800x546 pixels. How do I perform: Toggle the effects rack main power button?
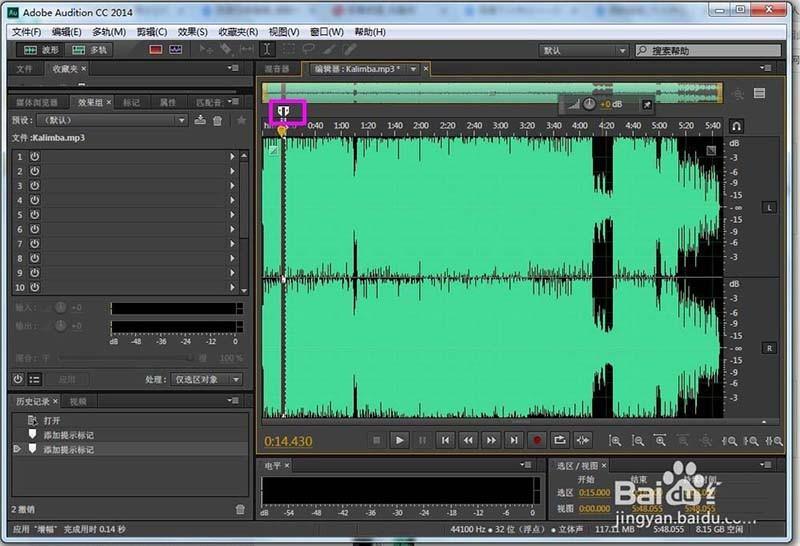[18, 379]
